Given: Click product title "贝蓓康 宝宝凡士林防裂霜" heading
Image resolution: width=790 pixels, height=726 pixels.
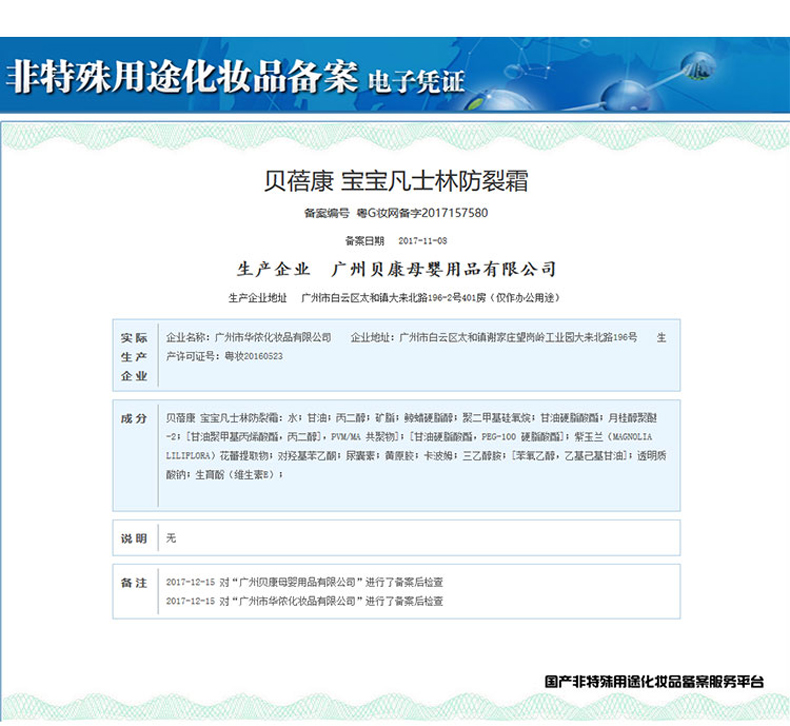Looking at the screenshot, I should 396,181.
